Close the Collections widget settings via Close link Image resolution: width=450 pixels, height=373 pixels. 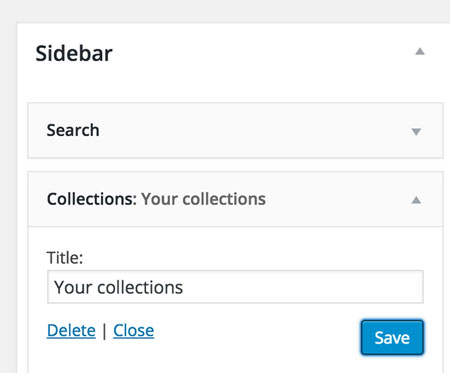[x=133, y=331]
